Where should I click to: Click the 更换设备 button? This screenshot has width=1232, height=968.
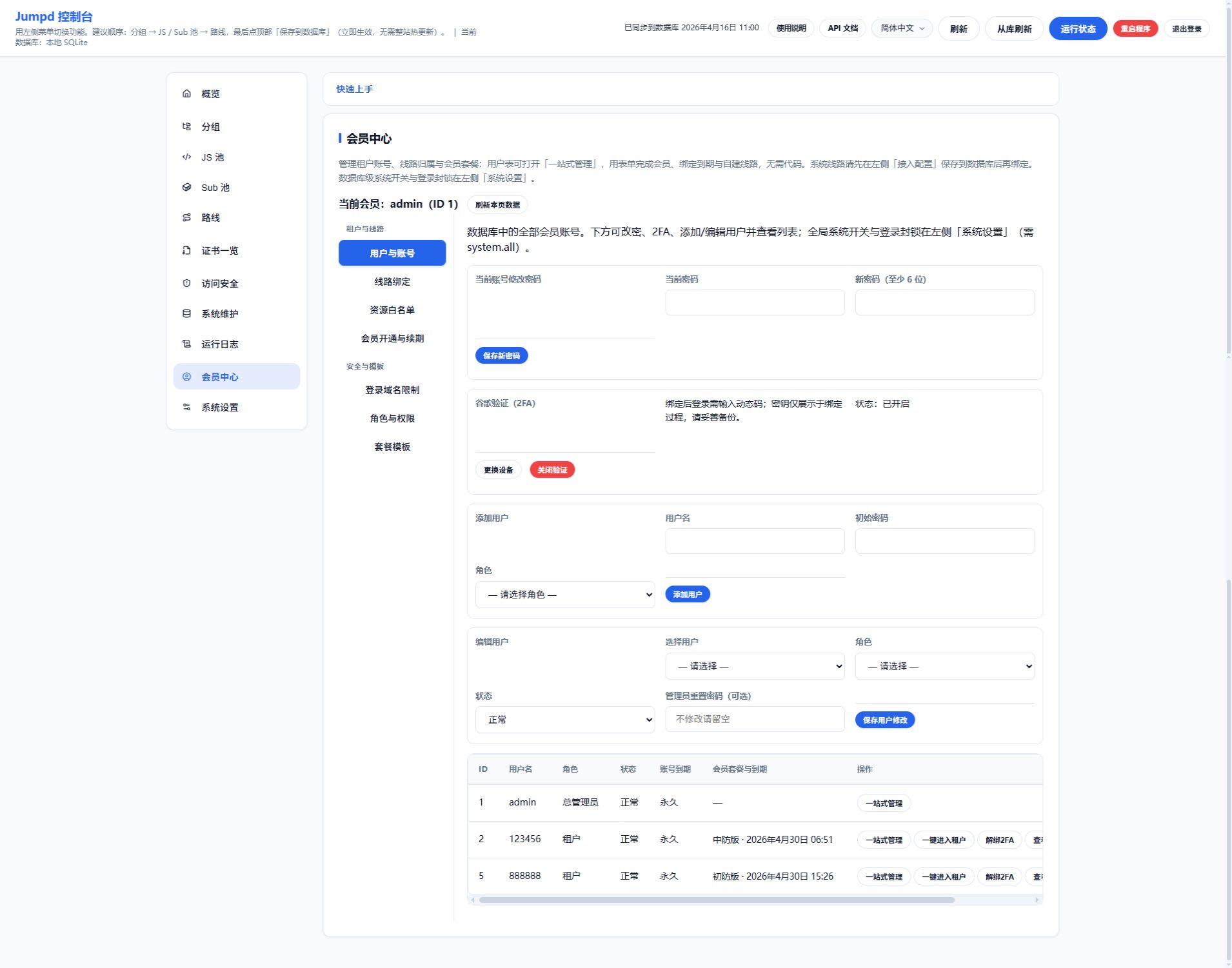(x=499, y=469)
